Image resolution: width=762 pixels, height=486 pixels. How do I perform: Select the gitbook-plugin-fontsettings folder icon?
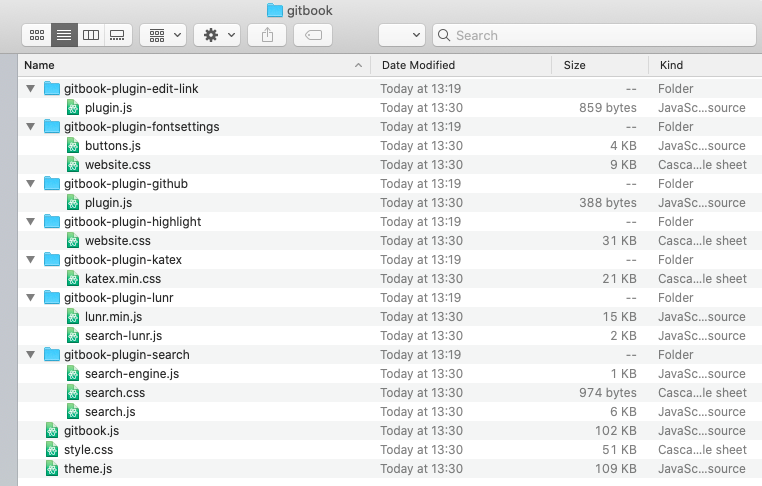52,126
